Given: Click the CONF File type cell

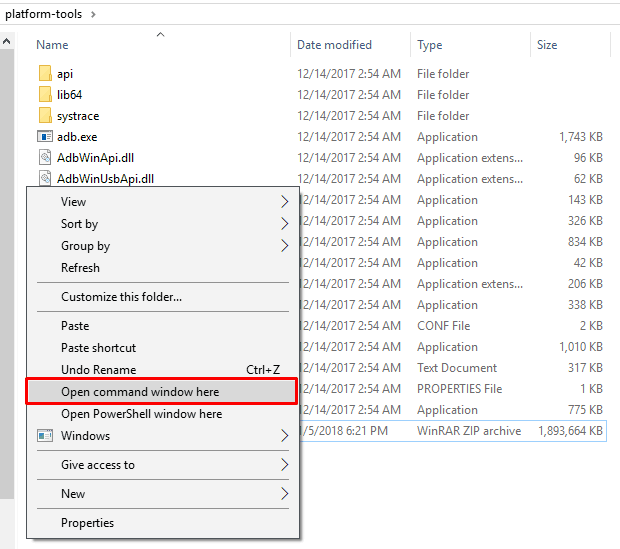Looking at the screenshot, I should click(443, 326).
